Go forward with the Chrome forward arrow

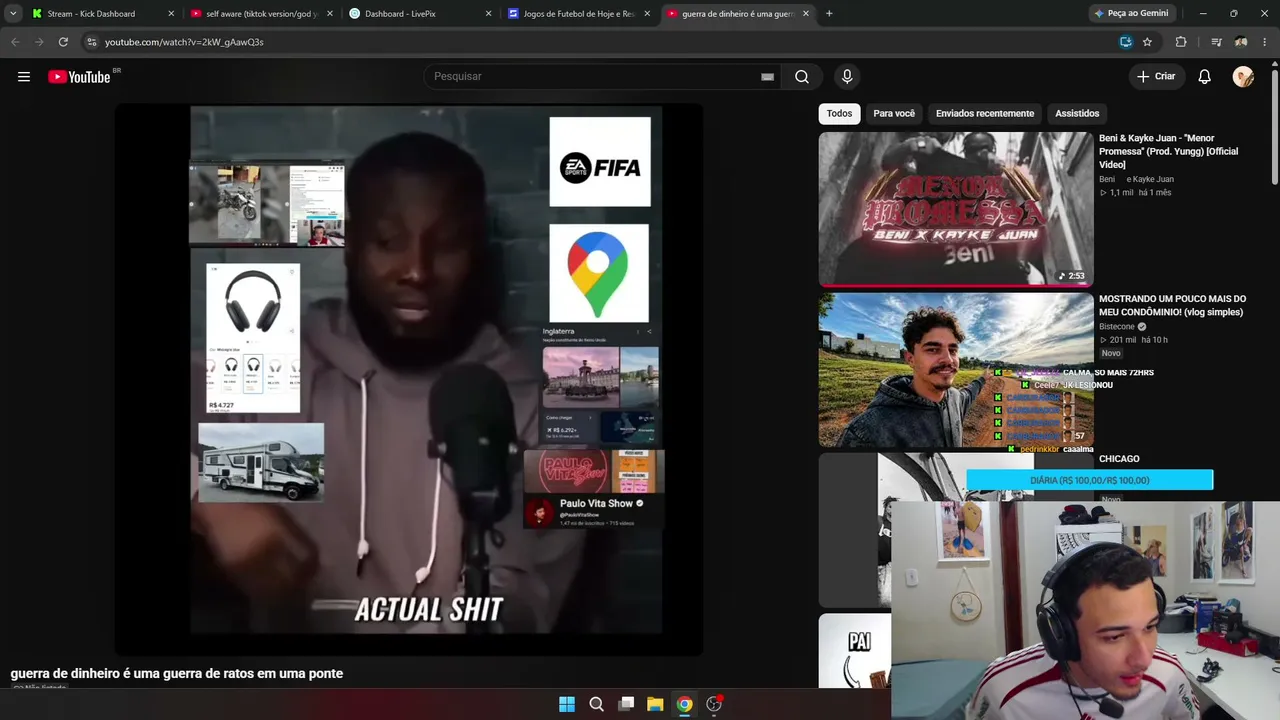coord(39,42)
